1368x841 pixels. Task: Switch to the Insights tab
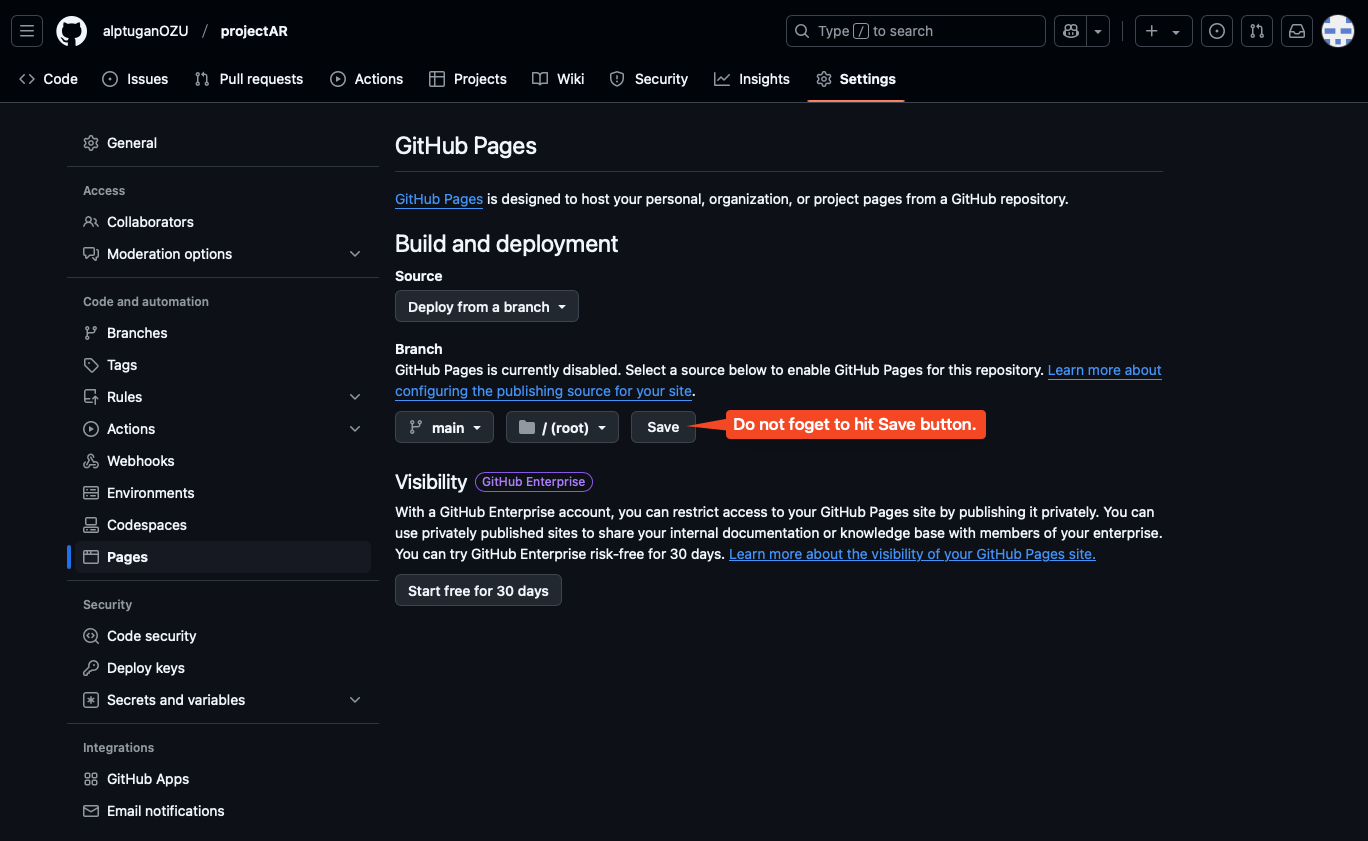(752, 79)
